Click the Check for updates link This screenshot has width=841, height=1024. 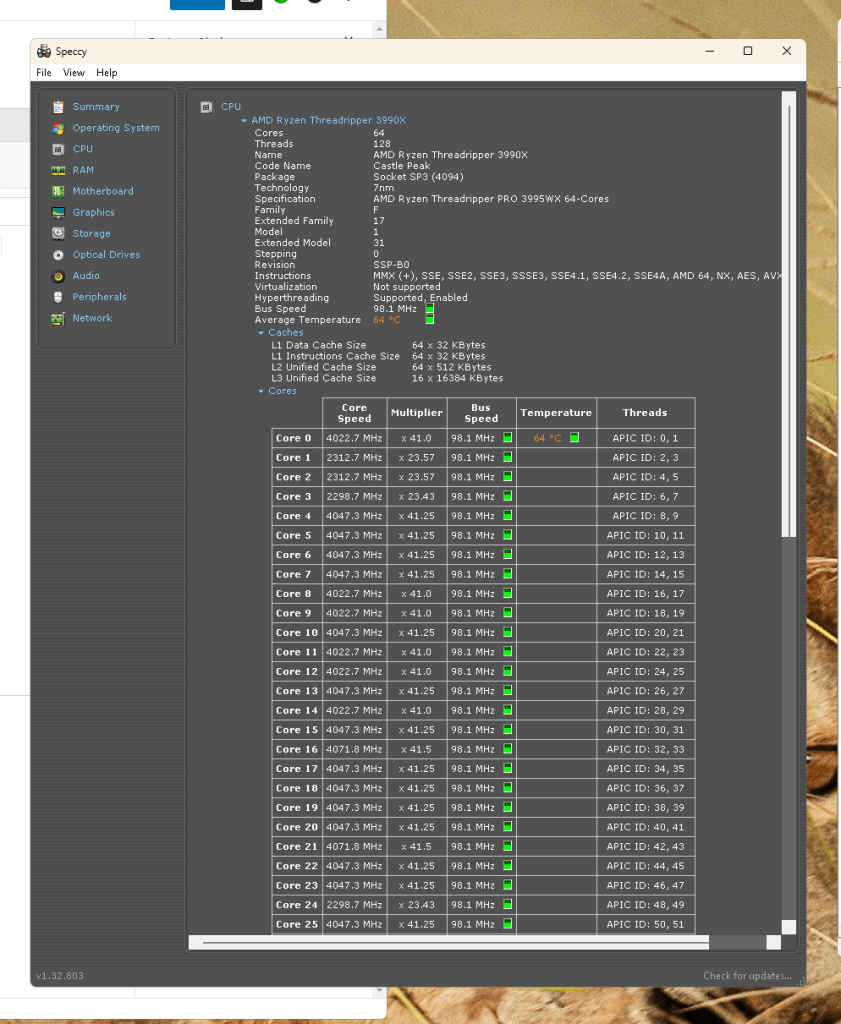pyautogui.click(x=747, y=976)
